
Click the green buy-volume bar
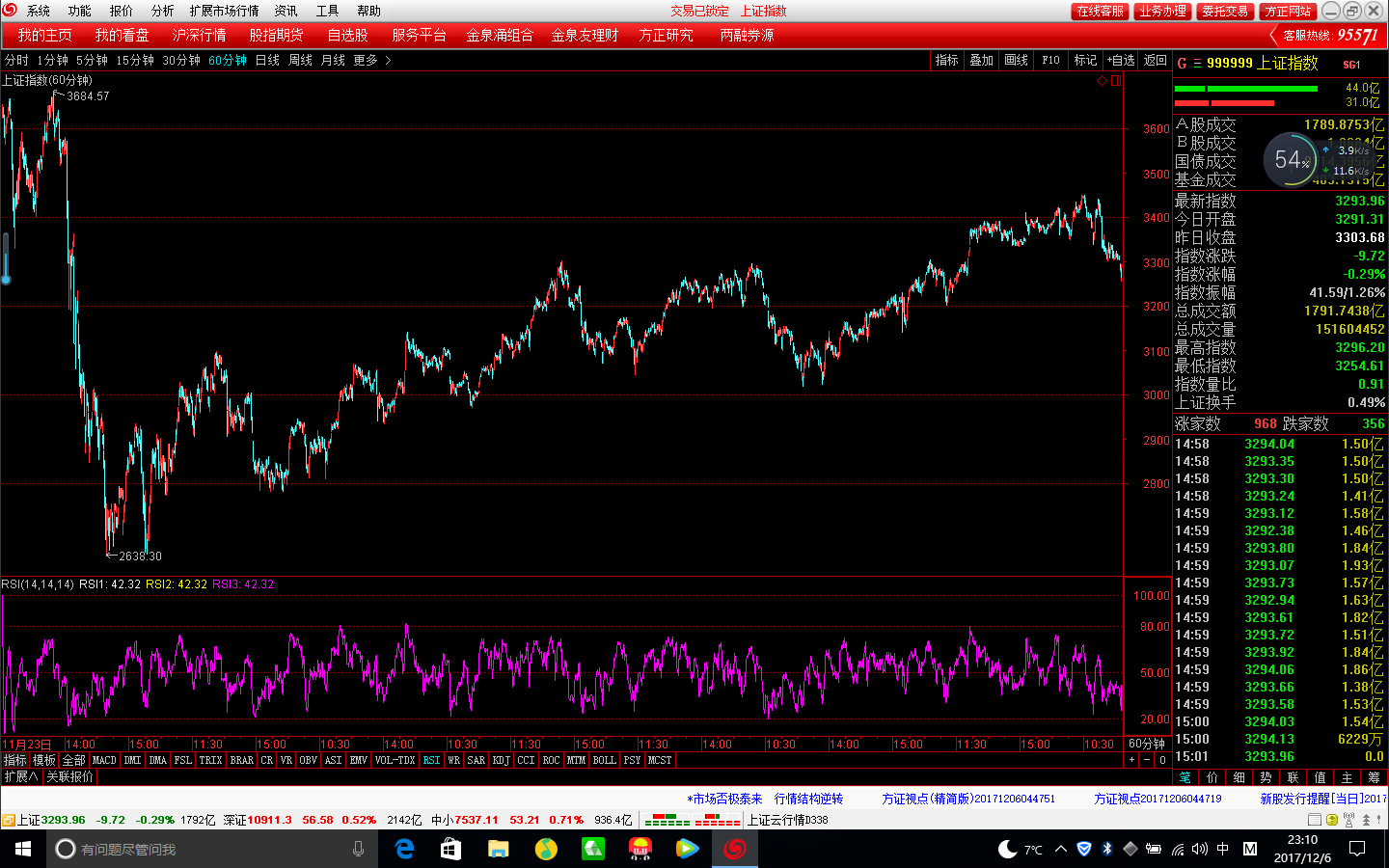click(x=1245, y=89)
